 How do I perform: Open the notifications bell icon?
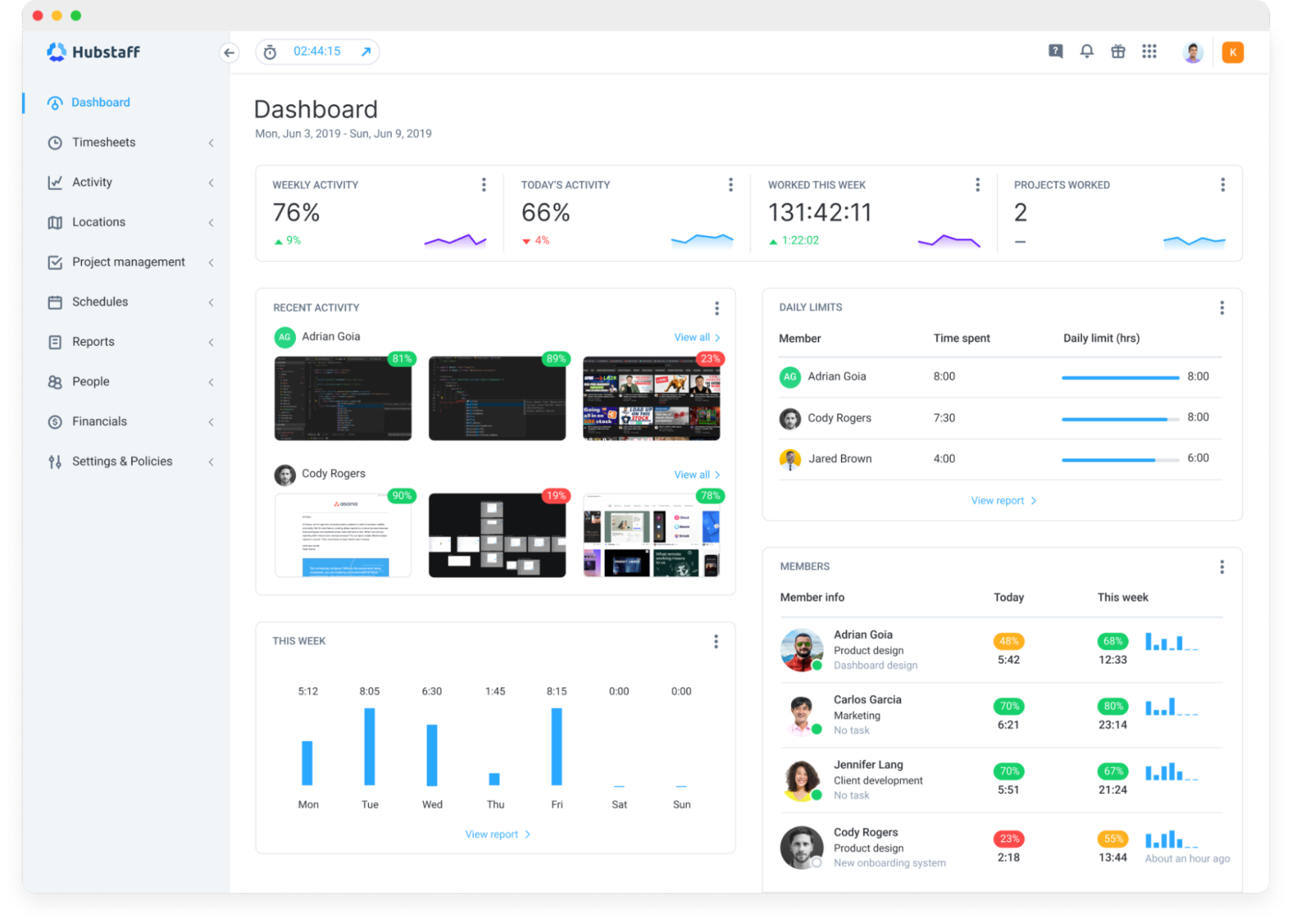[x=1087, y=51]
